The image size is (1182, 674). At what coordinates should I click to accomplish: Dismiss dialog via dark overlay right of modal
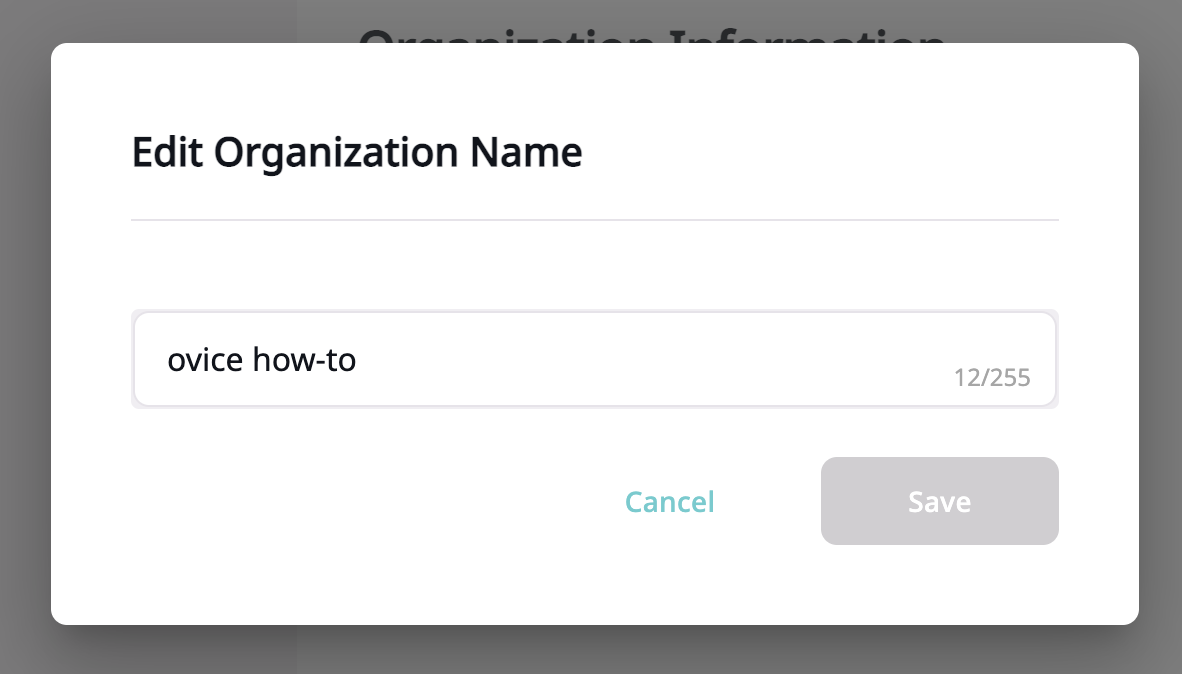point(1160,337)
